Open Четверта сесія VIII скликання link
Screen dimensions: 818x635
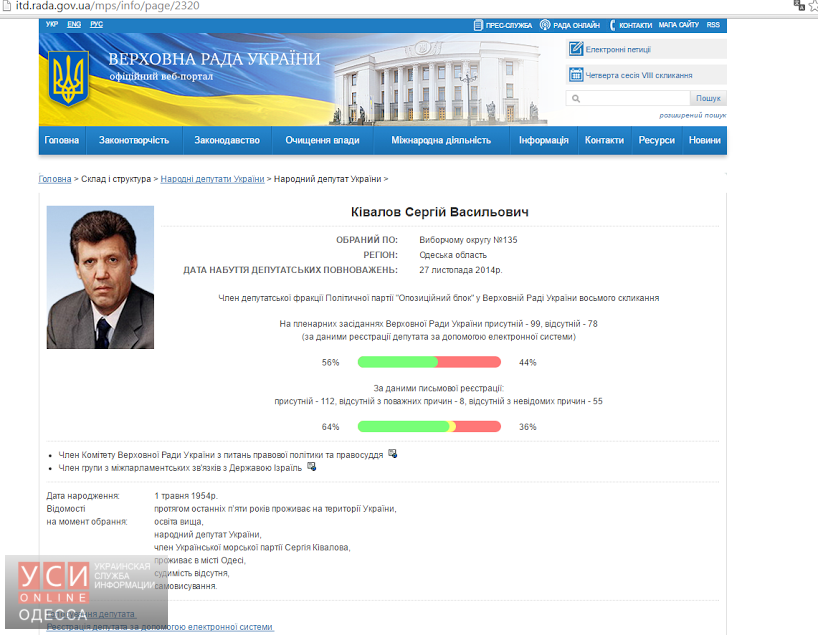click(639, 75)
